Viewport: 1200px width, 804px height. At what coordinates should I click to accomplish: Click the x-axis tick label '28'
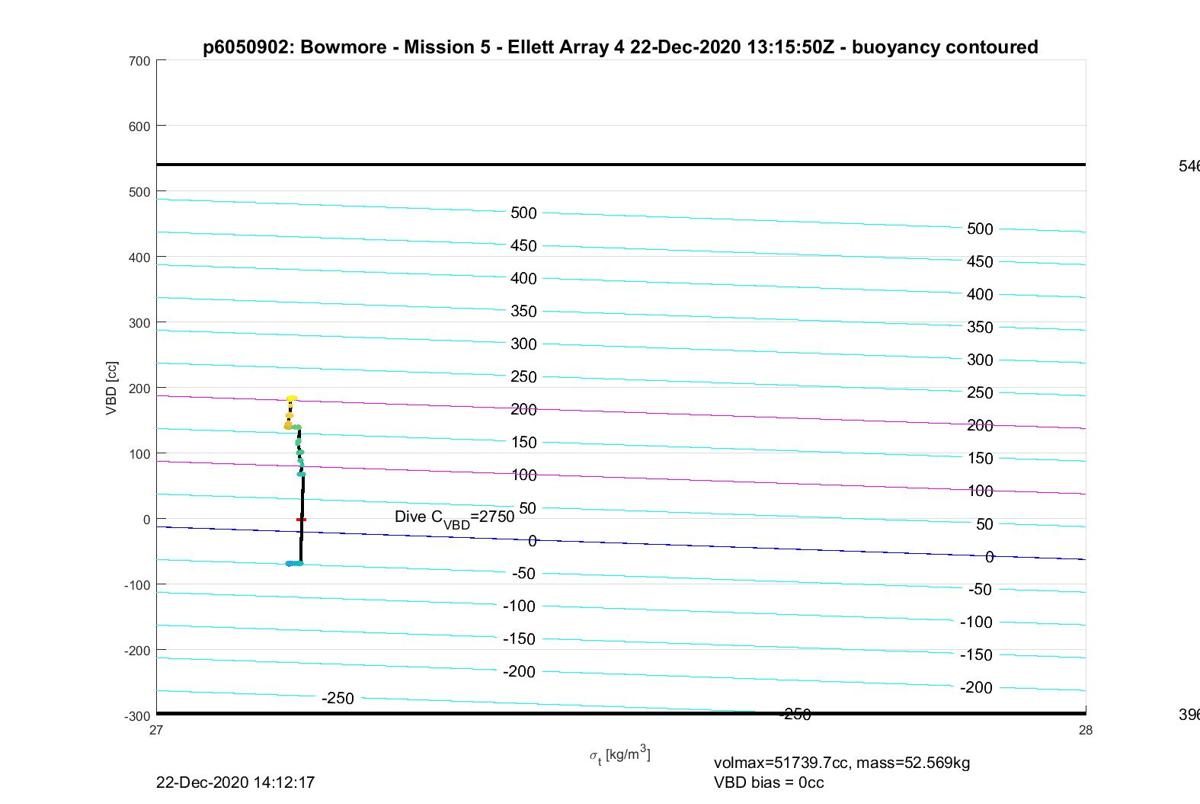click(x=1086, y=730)
